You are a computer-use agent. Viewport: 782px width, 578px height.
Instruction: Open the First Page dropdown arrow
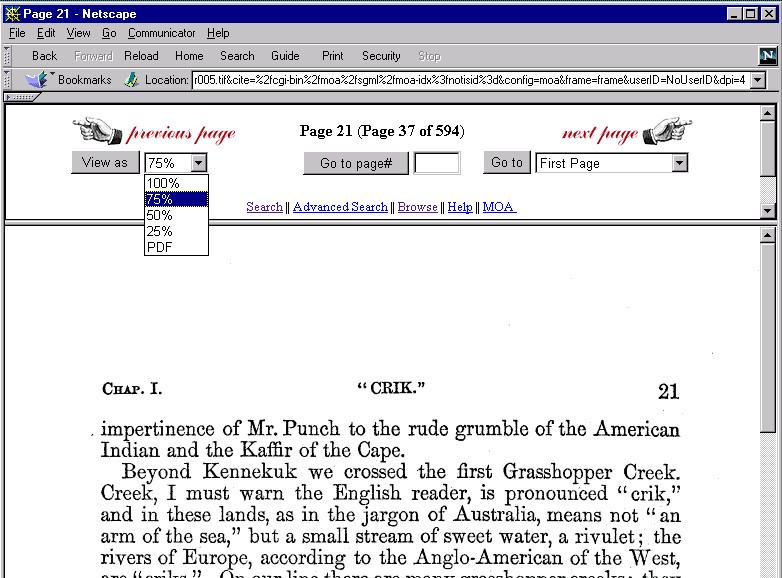680,163
